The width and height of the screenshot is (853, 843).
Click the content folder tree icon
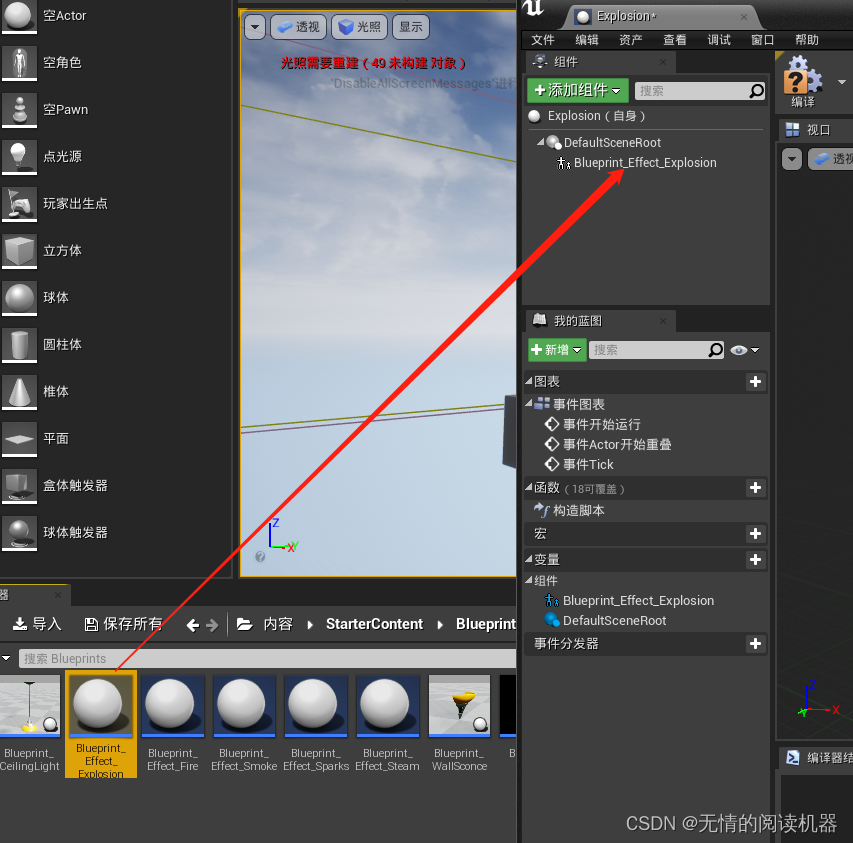(245, 624)
